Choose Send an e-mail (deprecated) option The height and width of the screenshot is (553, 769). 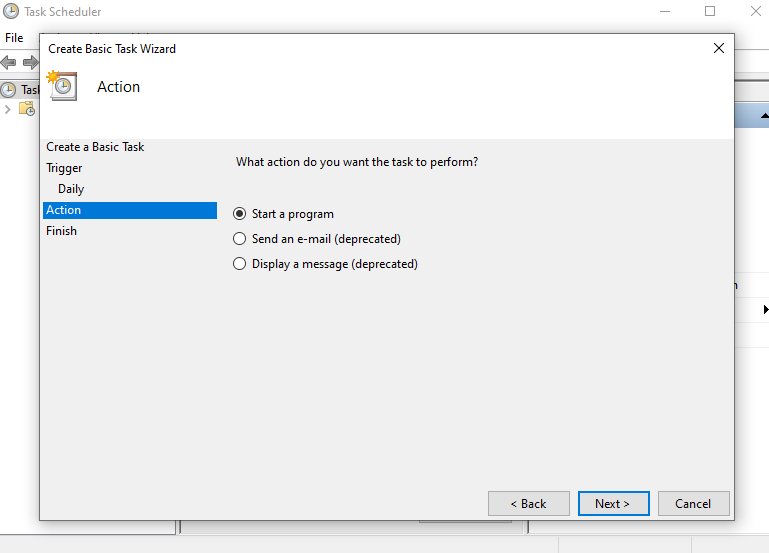pyautogui.click(x=239, y=239)
